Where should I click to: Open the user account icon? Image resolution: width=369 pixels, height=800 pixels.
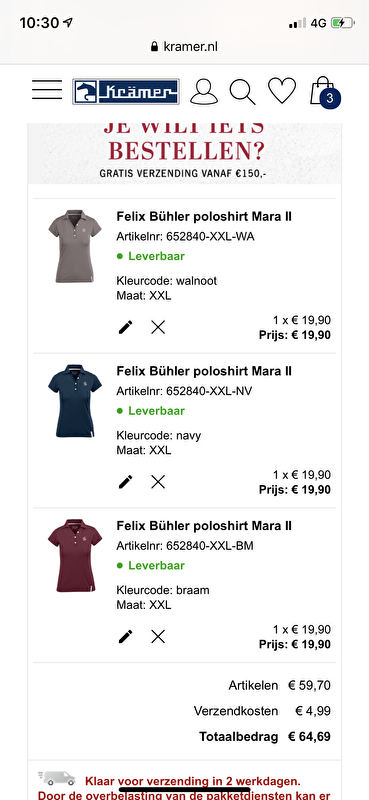point(204,92)
